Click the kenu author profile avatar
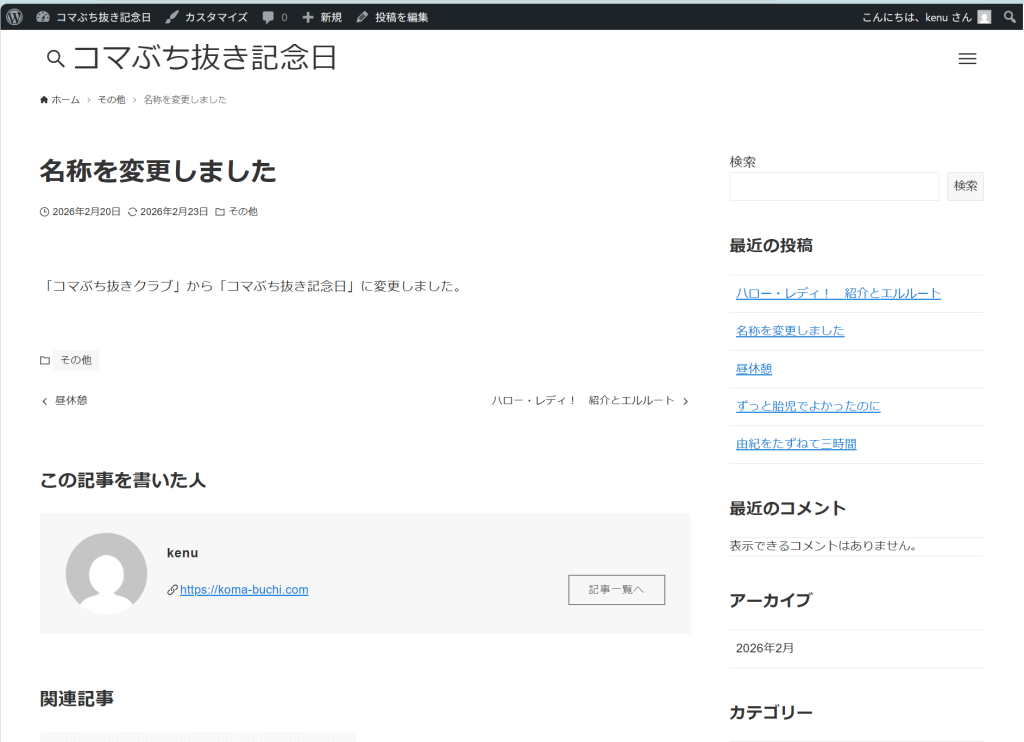Image resolution: width=1024 pixels, height=742 pixels. (x=106, y=573)
